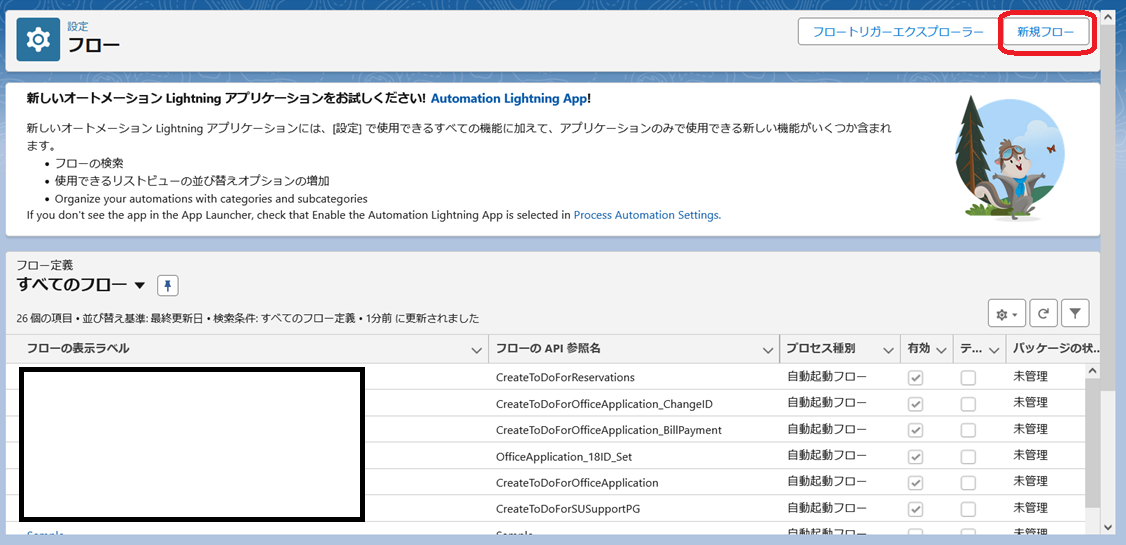Click the Setup gear icon beside フロー title
Viewport: 1126px width, 545px height.
tap(38, 39)
